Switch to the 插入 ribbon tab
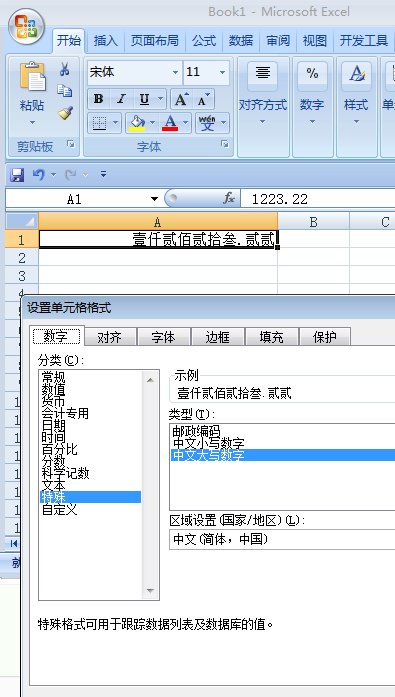Viewport: 395px width, 697px height. coord(106,41)
